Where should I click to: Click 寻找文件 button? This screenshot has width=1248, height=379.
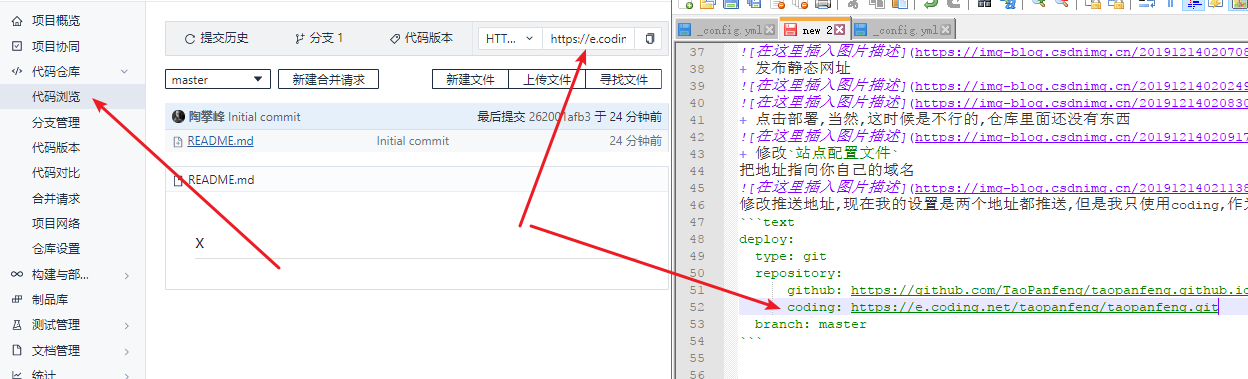(x=624, y=79)
